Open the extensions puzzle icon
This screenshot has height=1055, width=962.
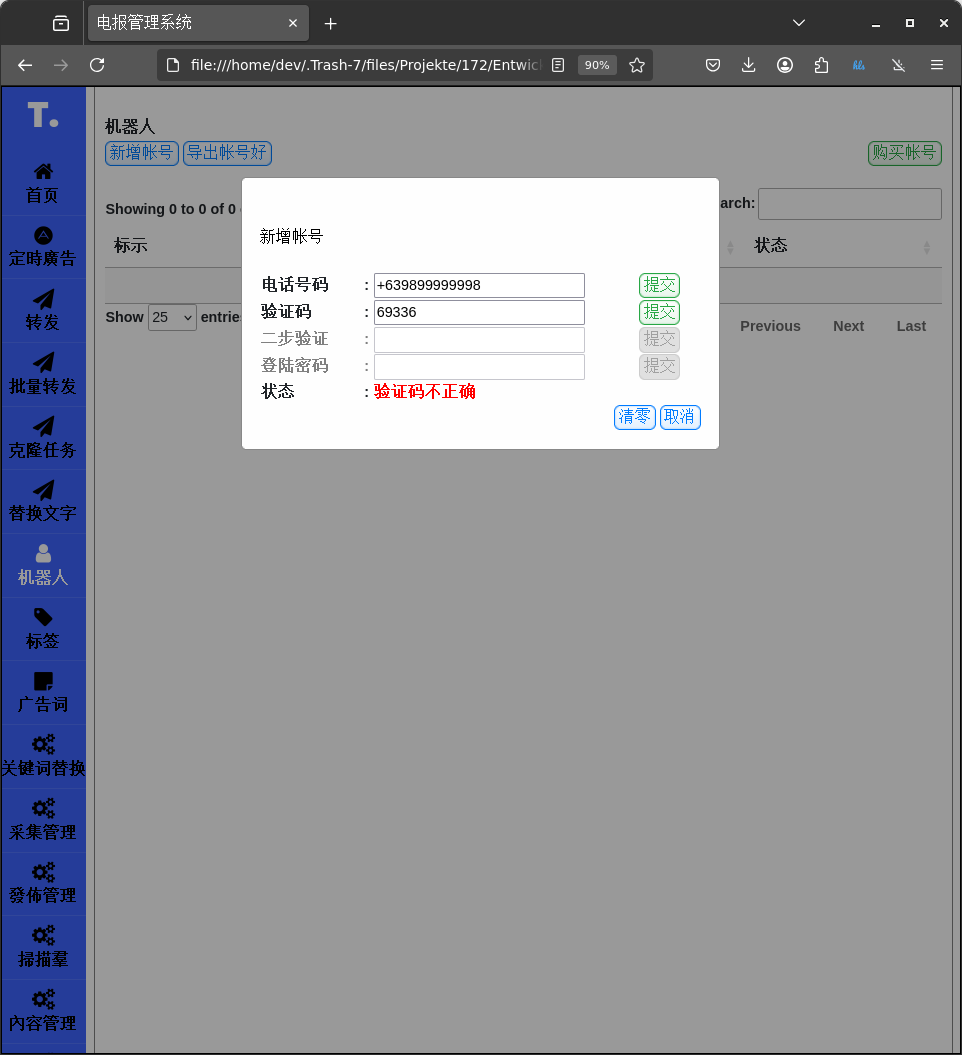[x=821, y=65]
